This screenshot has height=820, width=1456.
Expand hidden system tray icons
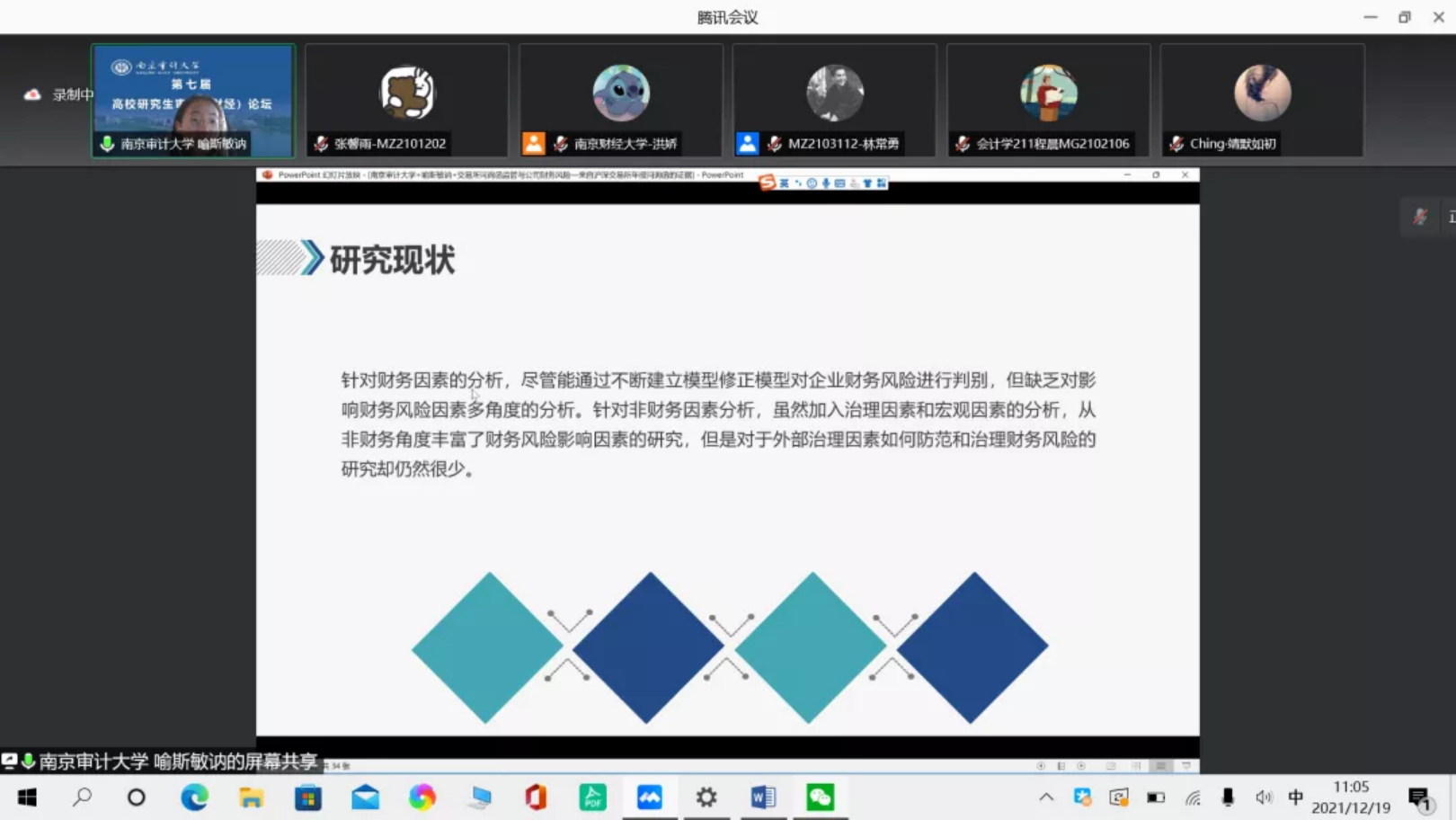(x=1046, y=798)
